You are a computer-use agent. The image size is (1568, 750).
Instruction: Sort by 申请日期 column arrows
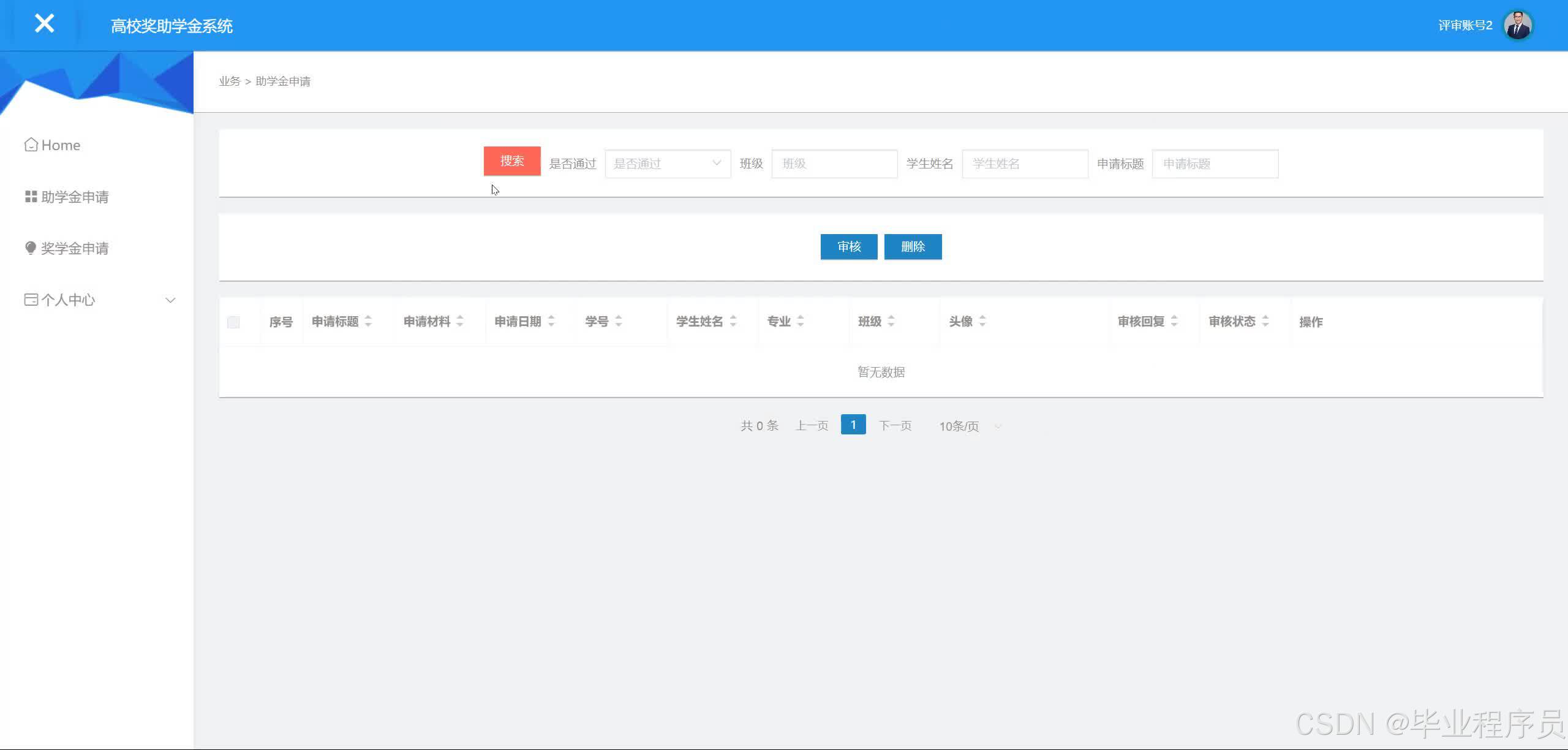coord(551,321)
